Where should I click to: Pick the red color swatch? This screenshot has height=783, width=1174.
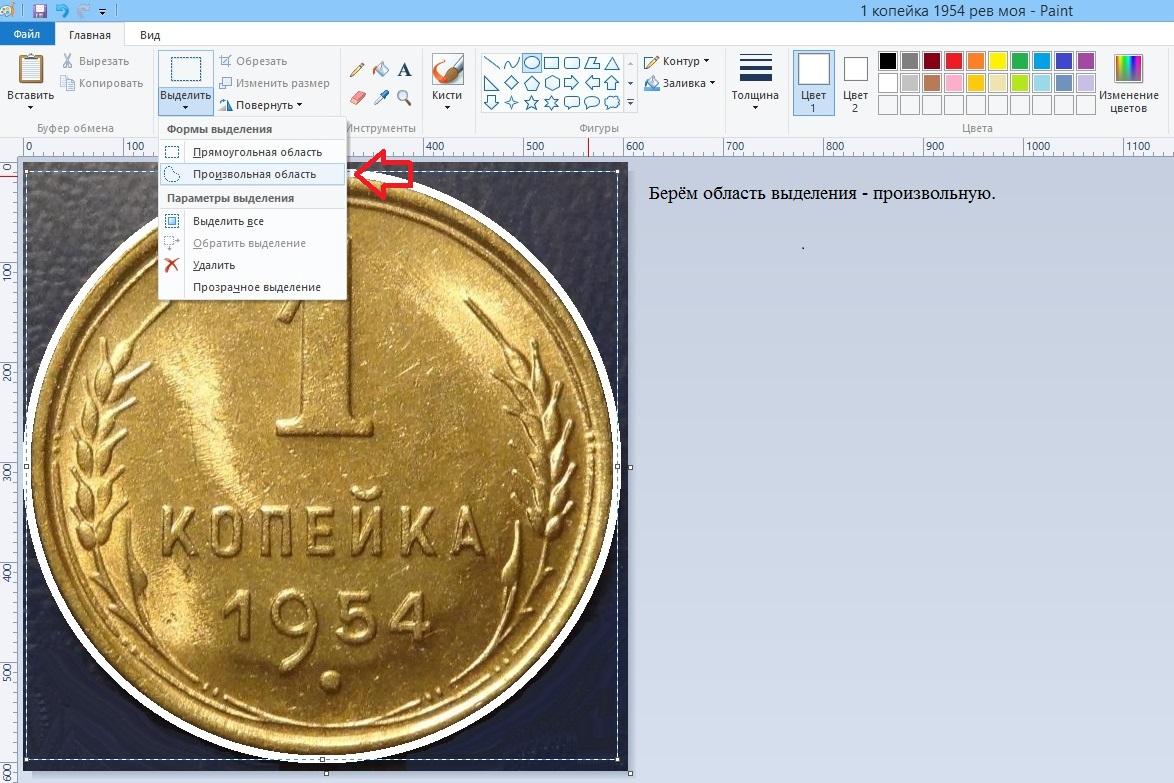954,61
